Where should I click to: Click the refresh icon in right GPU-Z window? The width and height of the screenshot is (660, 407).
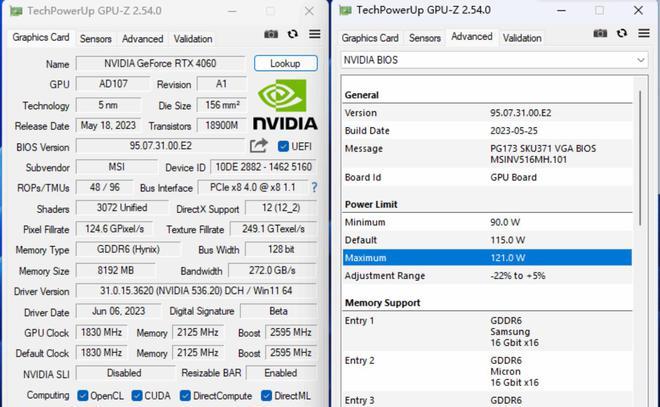pyautogui.click(x=622, y=33)
